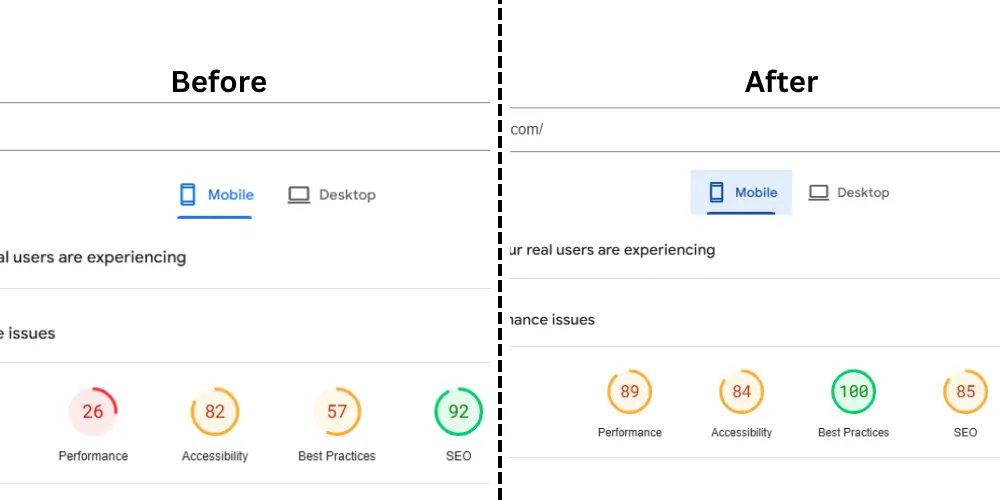Expand the 'issues' section in Before panel
Image resolution: width=1000 pixels, height=500 pixels.
coord(245,333)
